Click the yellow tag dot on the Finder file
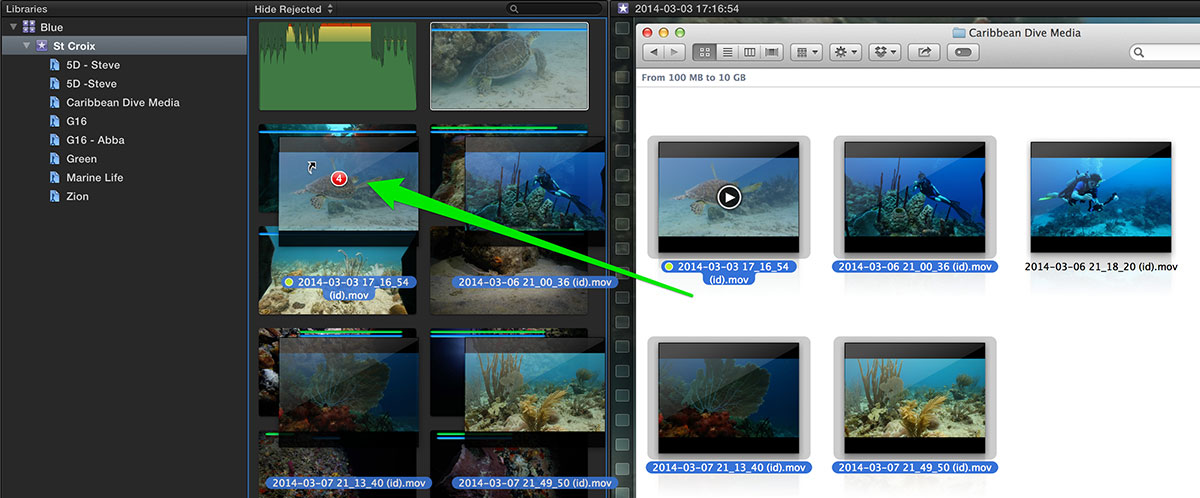Screen dimensions: 1200x498 coord(670,267)
